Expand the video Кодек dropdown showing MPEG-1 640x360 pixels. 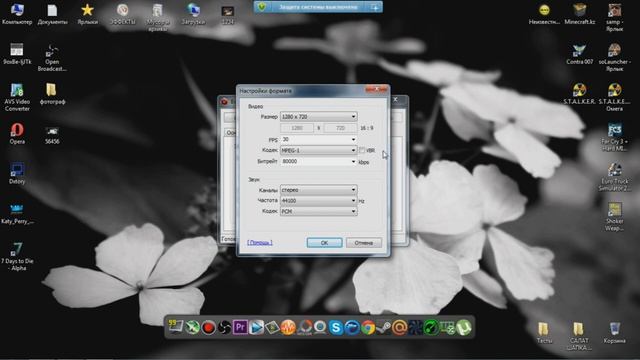coord(318,150)
